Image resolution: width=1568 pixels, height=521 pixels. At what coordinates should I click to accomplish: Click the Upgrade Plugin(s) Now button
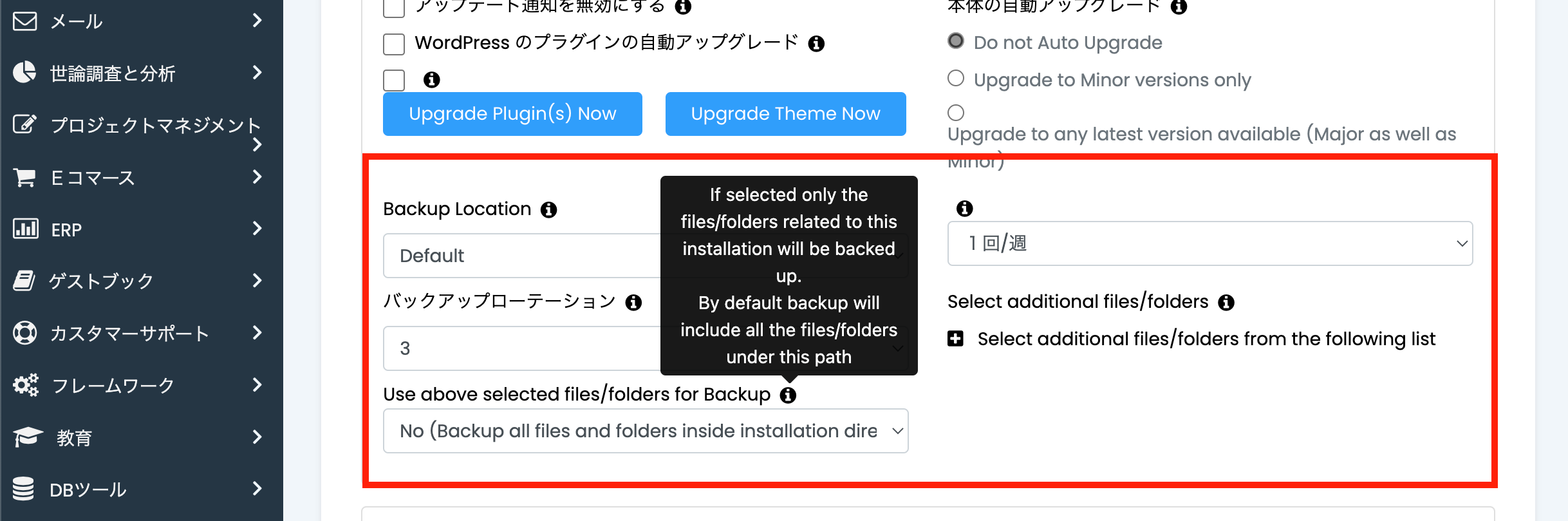pos(512,114)
